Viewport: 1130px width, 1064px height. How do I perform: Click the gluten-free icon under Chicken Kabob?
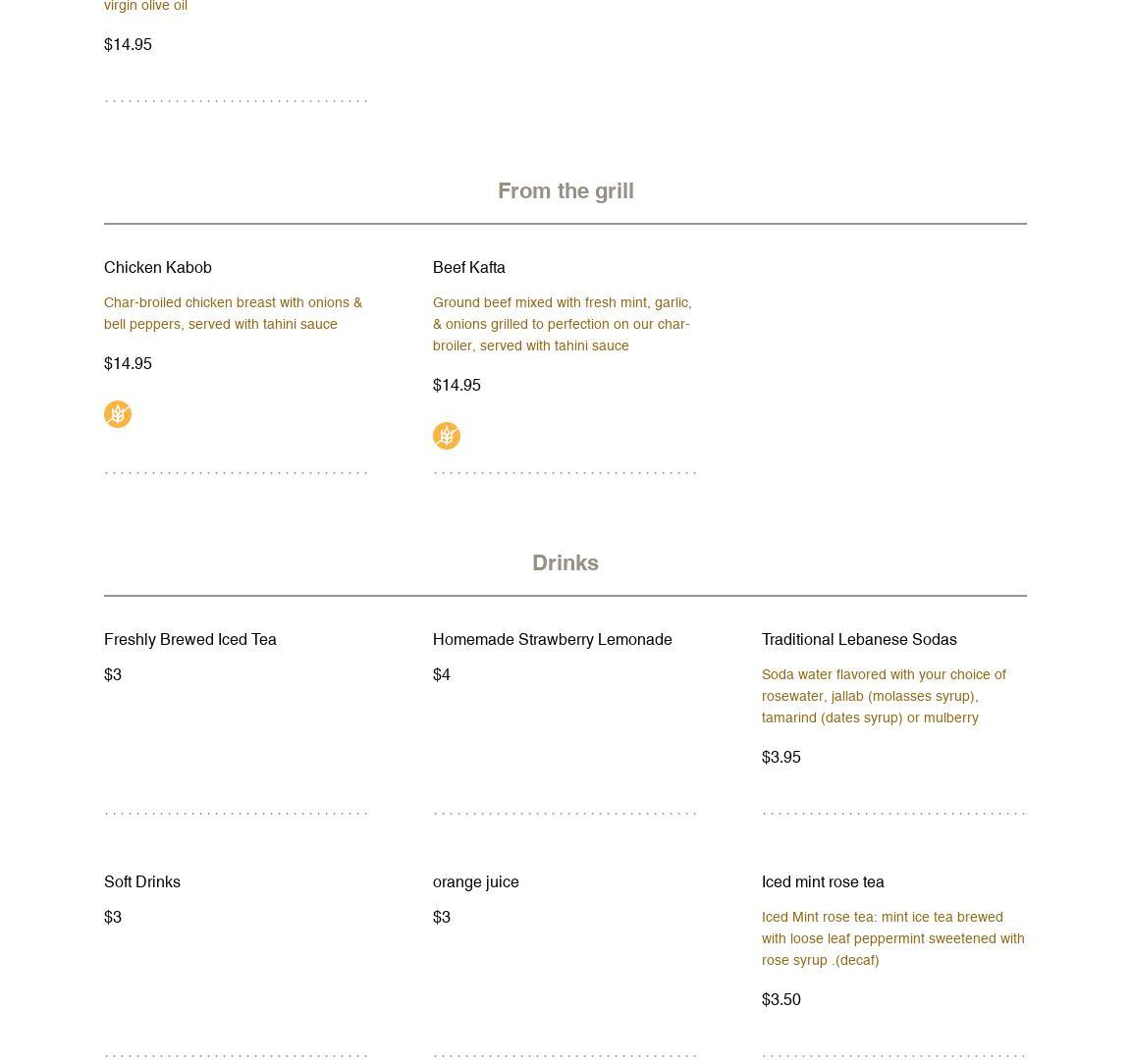point(118,414)
